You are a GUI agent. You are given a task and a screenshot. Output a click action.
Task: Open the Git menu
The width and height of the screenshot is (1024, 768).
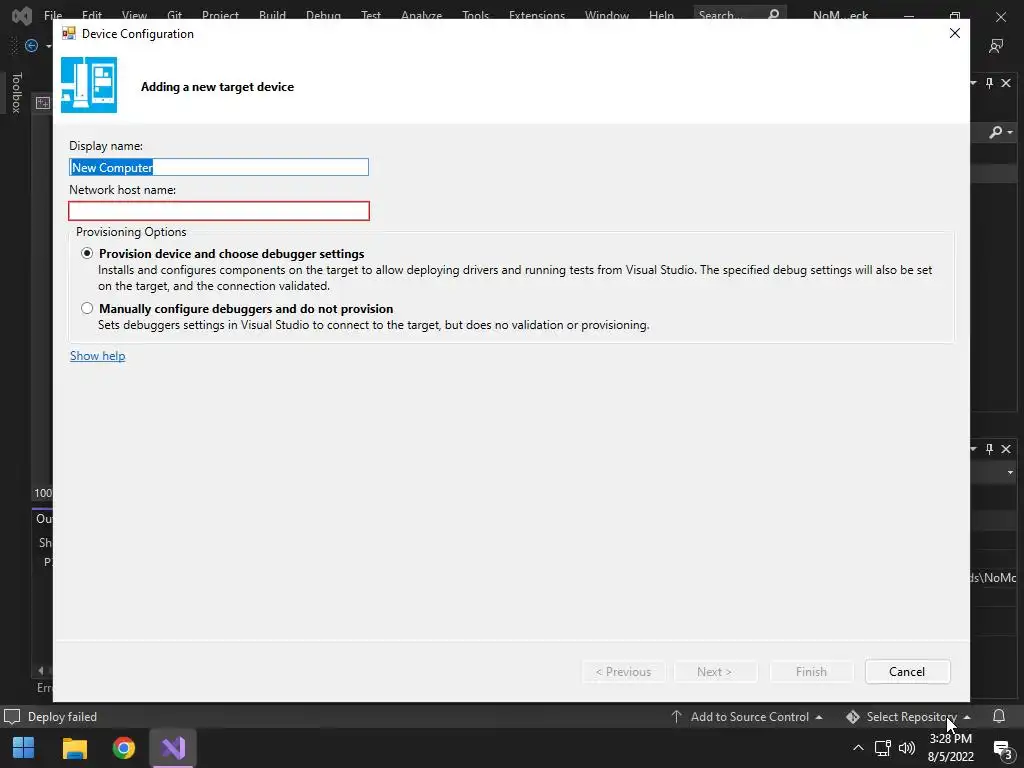pos(174,14)
